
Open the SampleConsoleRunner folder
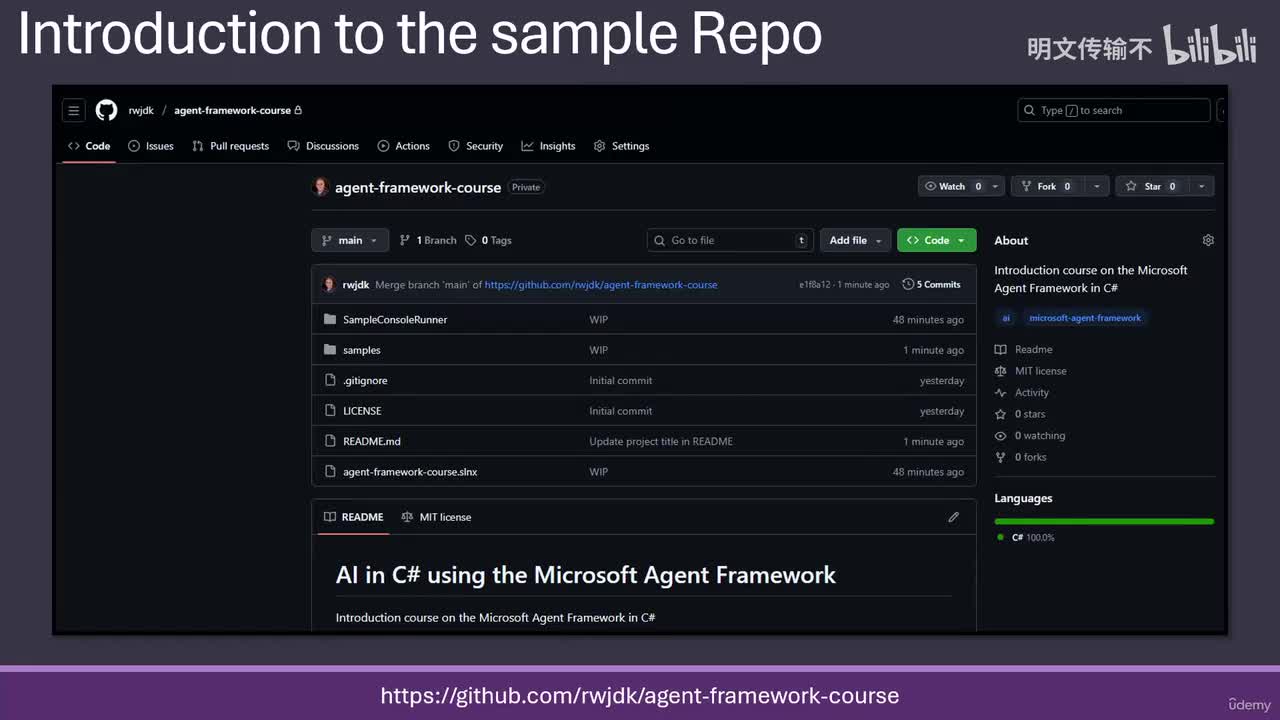coord(395,320)
